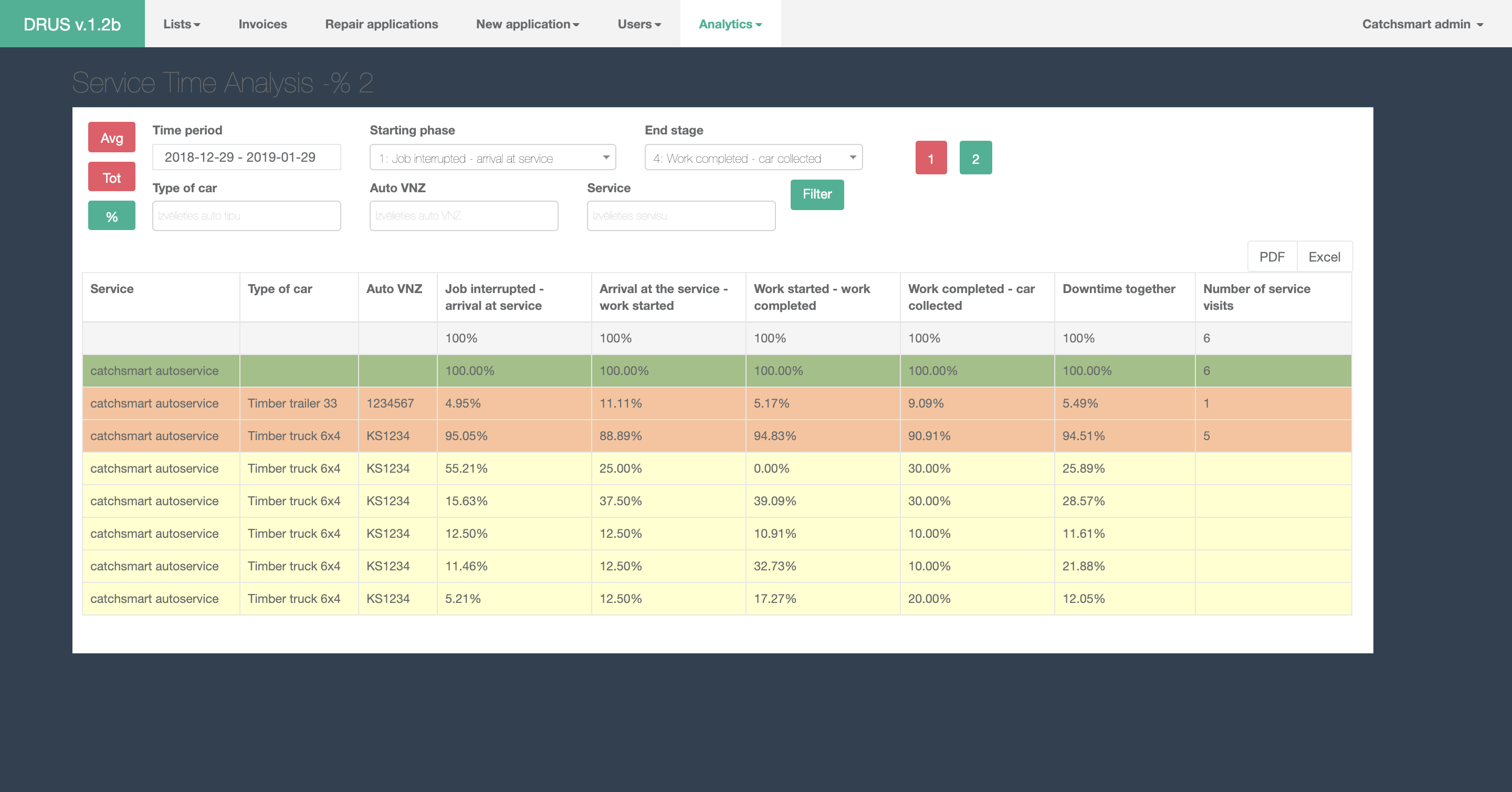Export the table as PDF

click(1272, 257)
